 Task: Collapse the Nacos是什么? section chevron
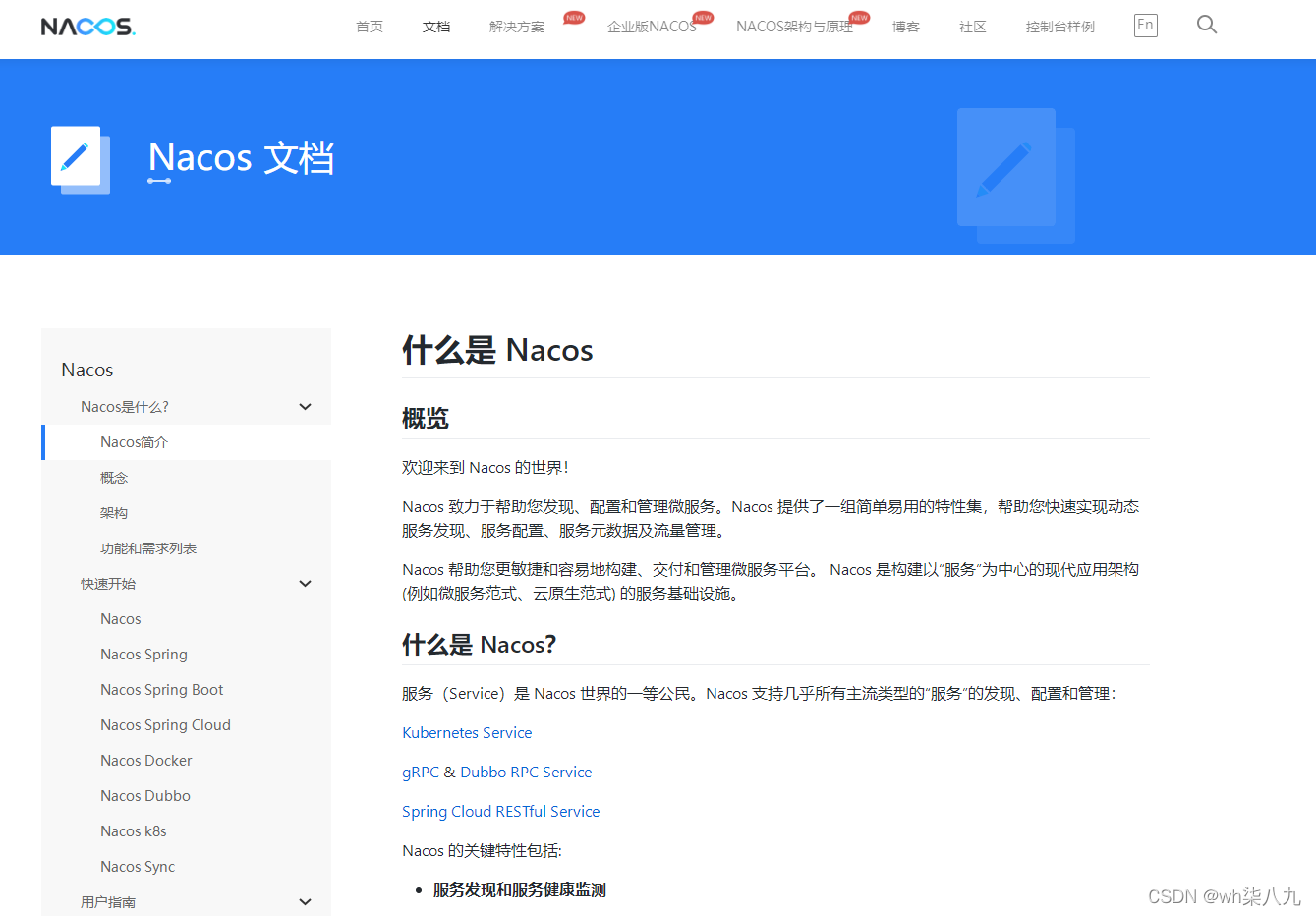(305, 407)
